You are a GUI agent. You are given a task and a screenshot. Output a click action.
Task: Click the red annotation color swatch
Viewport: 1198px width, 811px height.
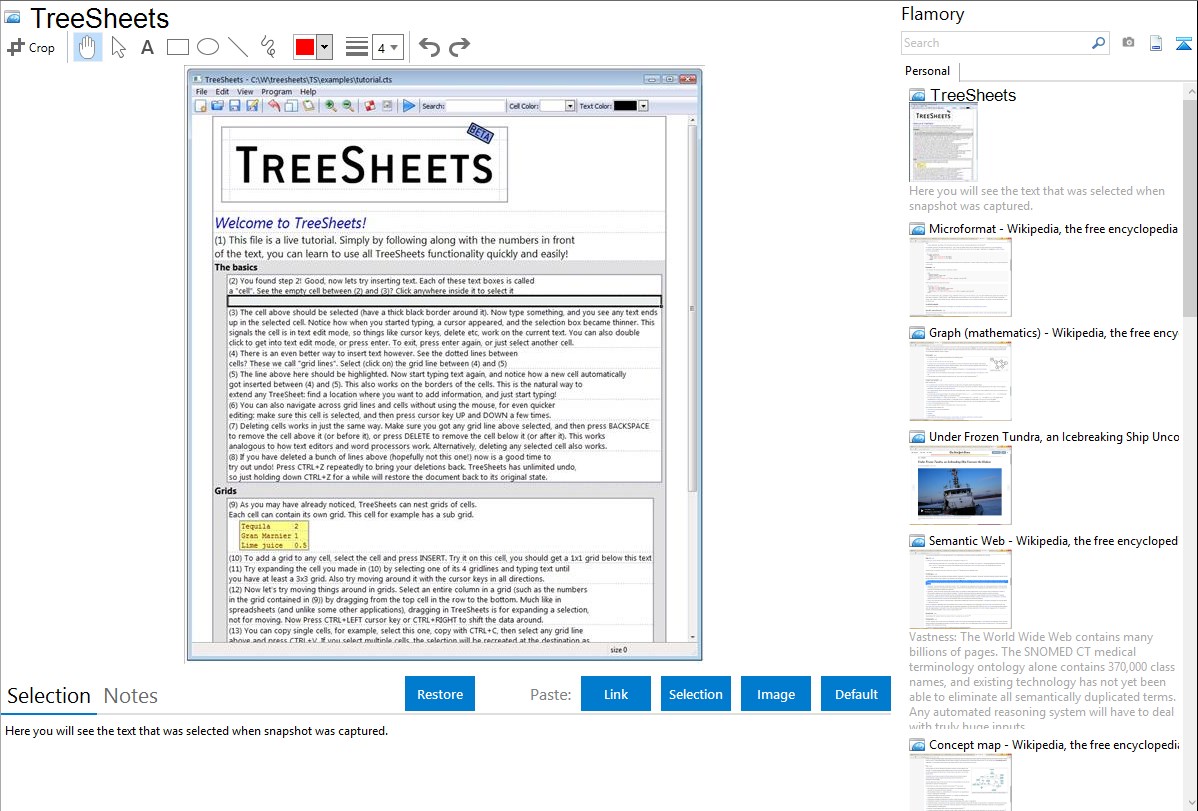(x=305, y=47)
